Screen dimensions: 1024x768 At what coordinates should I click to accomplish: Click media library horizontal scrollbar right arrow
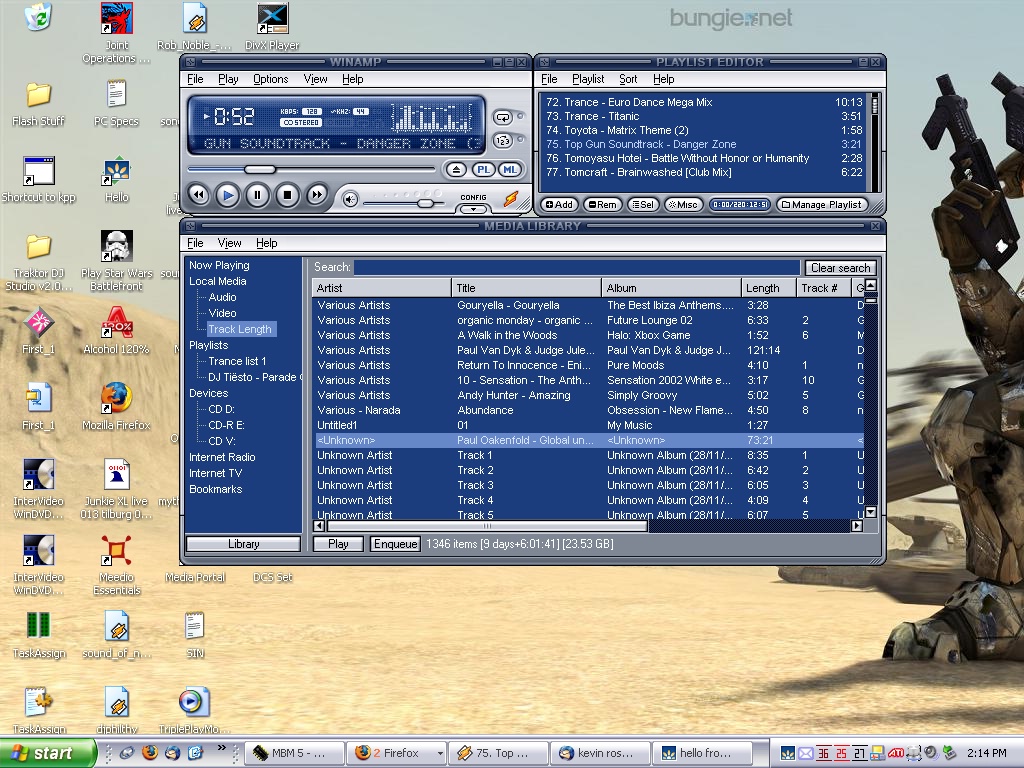coord(857,526)
